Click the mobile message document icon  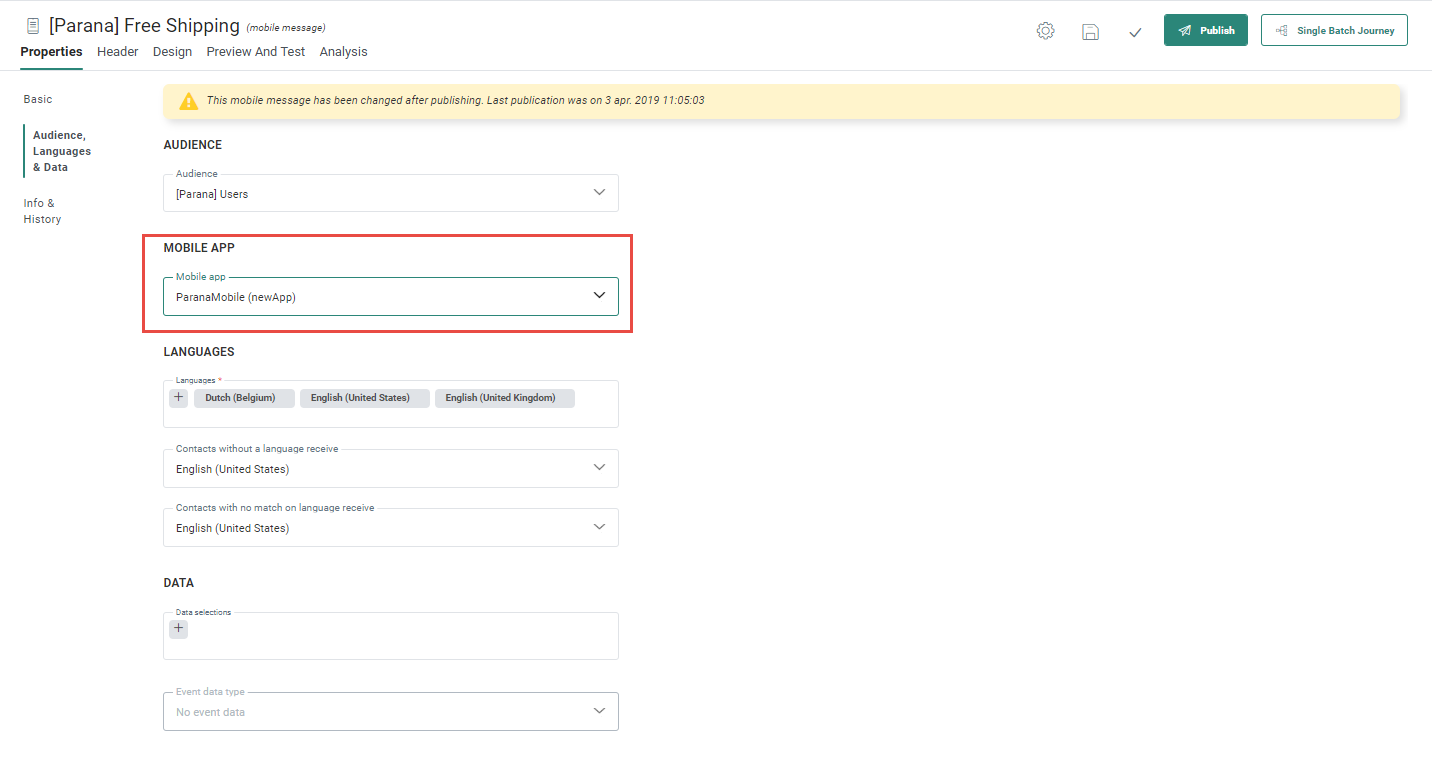pos(33,26)
